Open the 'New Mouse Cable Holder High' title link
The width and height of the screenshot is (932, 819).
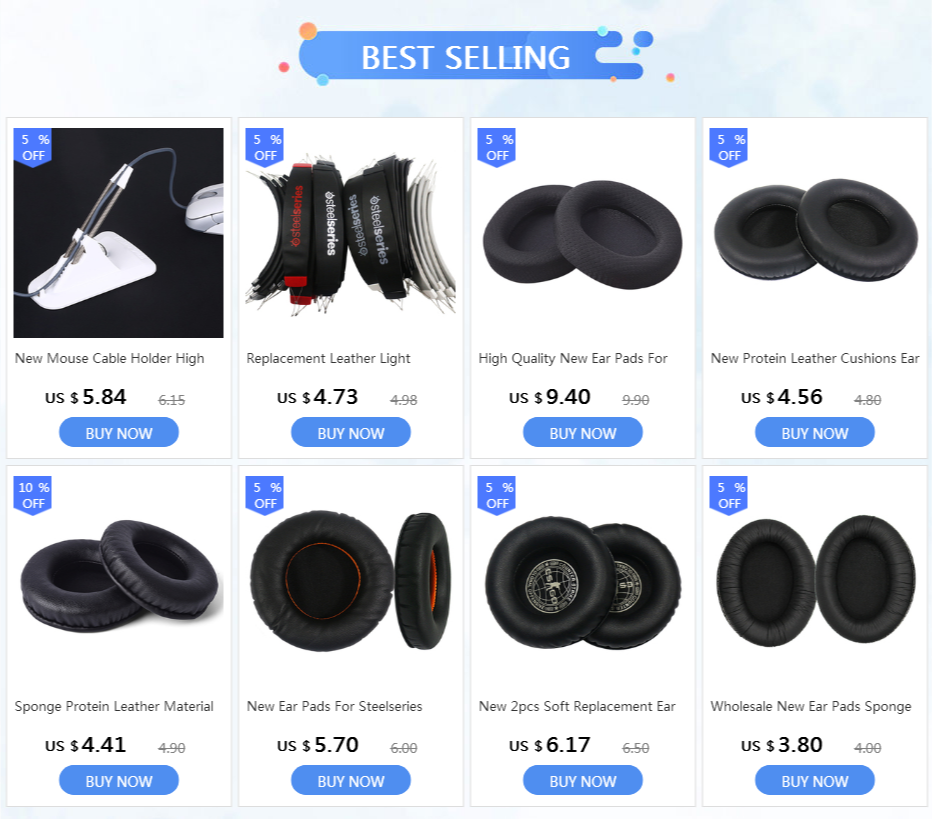click(x=109, y=358)
